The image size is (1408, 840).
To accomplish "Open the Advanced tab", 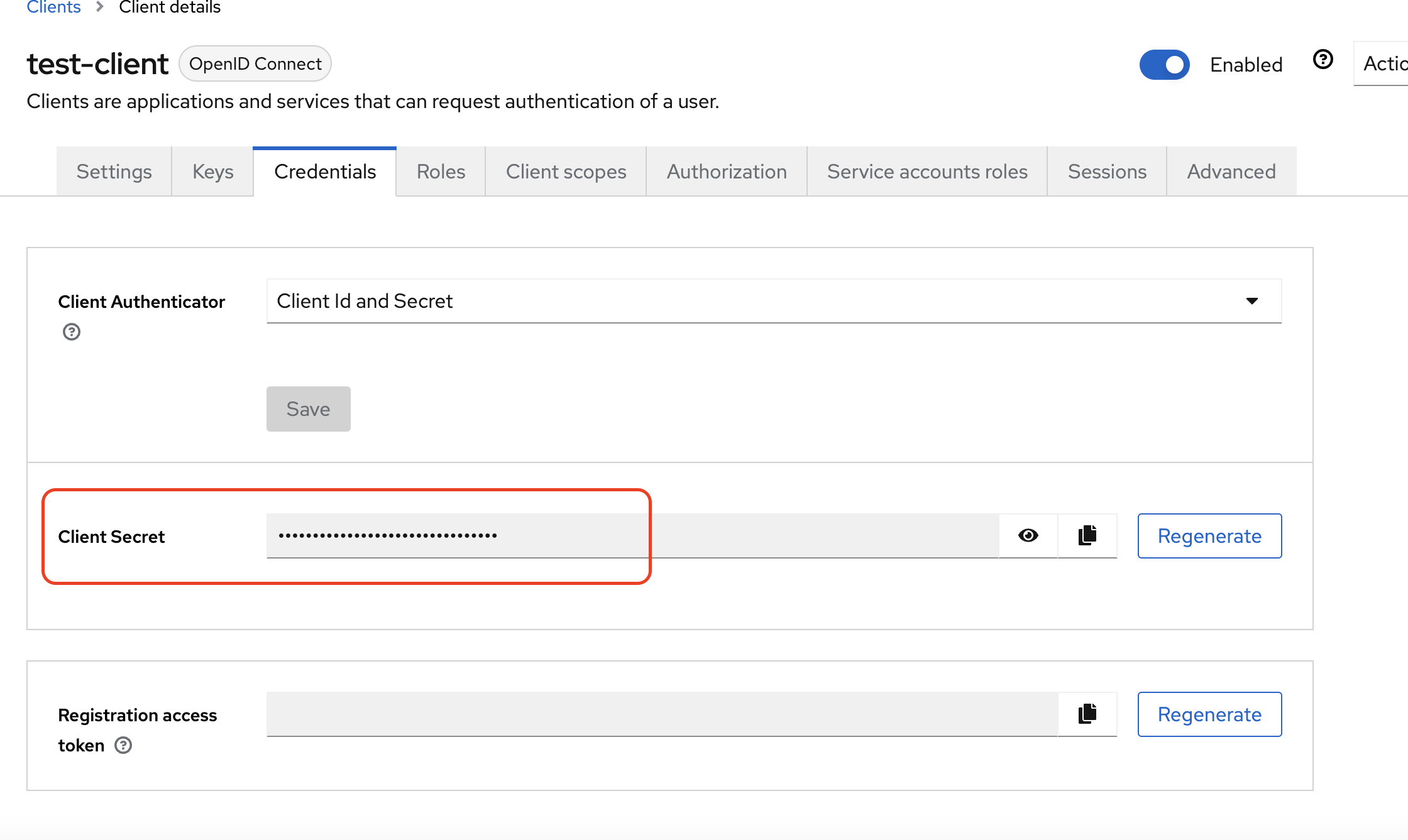I will pyautogui.click(x=1231, y=171).
